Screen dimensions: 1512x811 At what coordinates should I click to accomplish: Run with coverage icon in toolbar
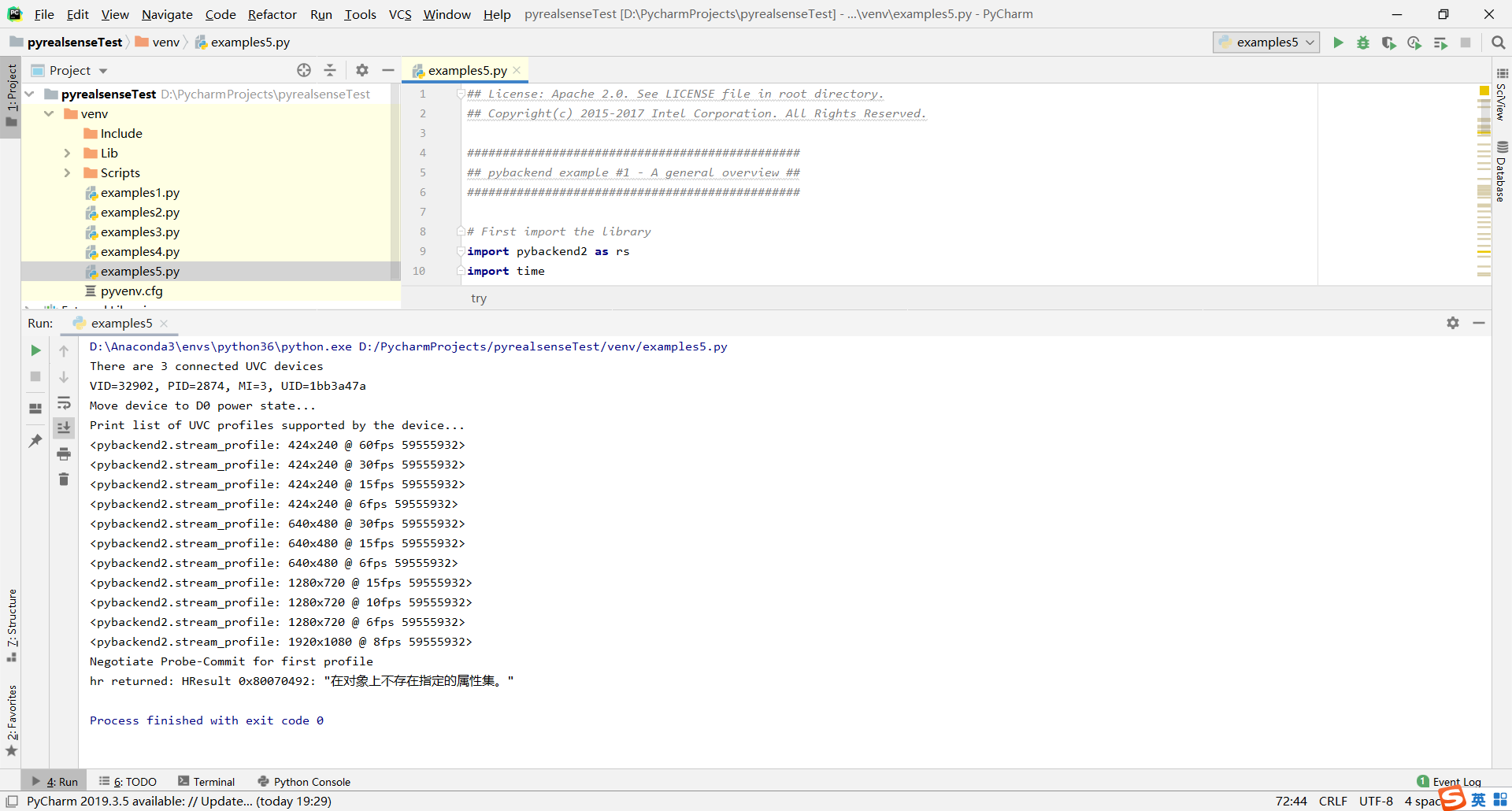[1389, 43]
